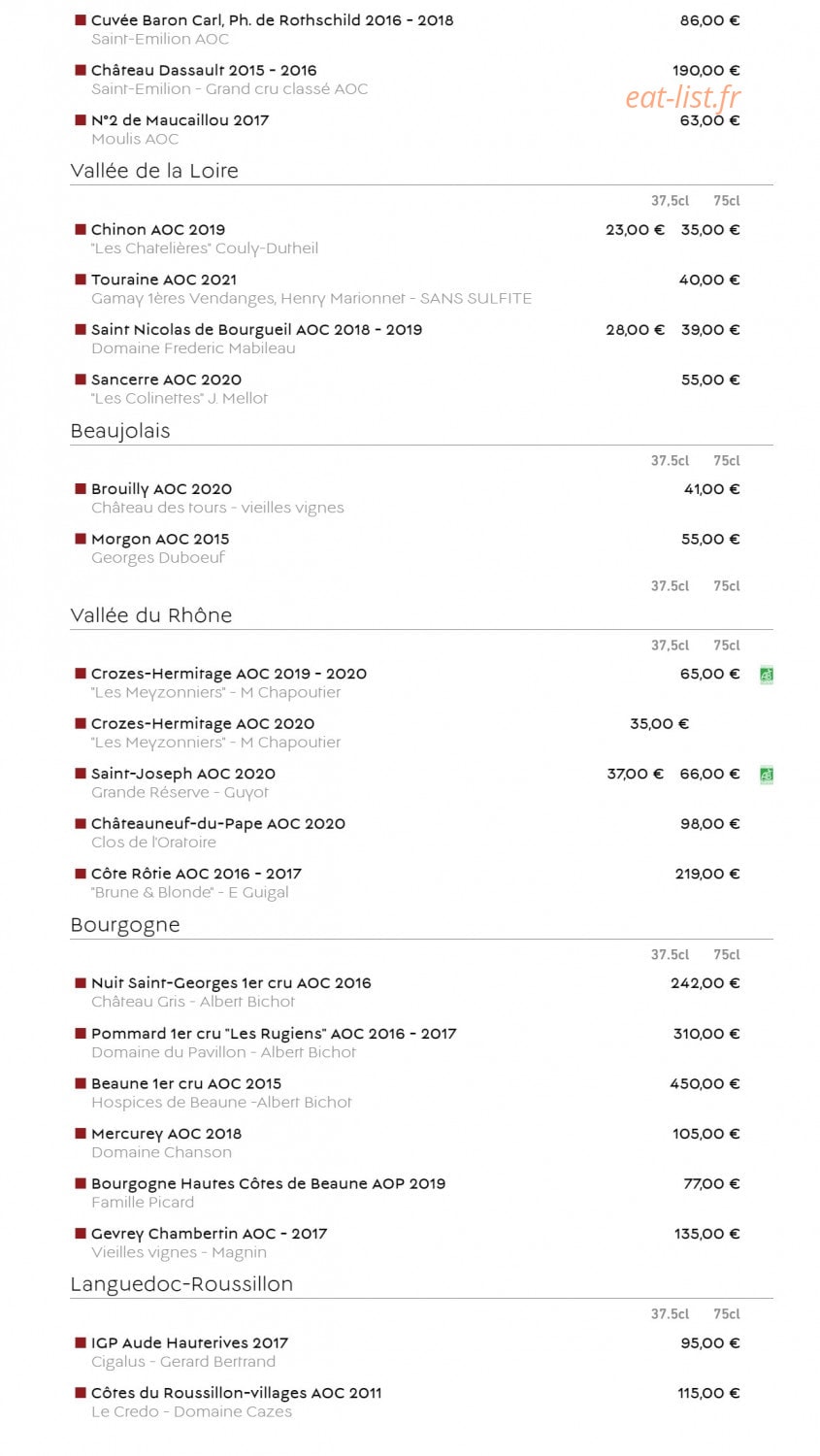Click the organic AB label beside Crozes-Hermitage 2019 - 2020
820x1456 pixels.
click(x=767, y=675)
